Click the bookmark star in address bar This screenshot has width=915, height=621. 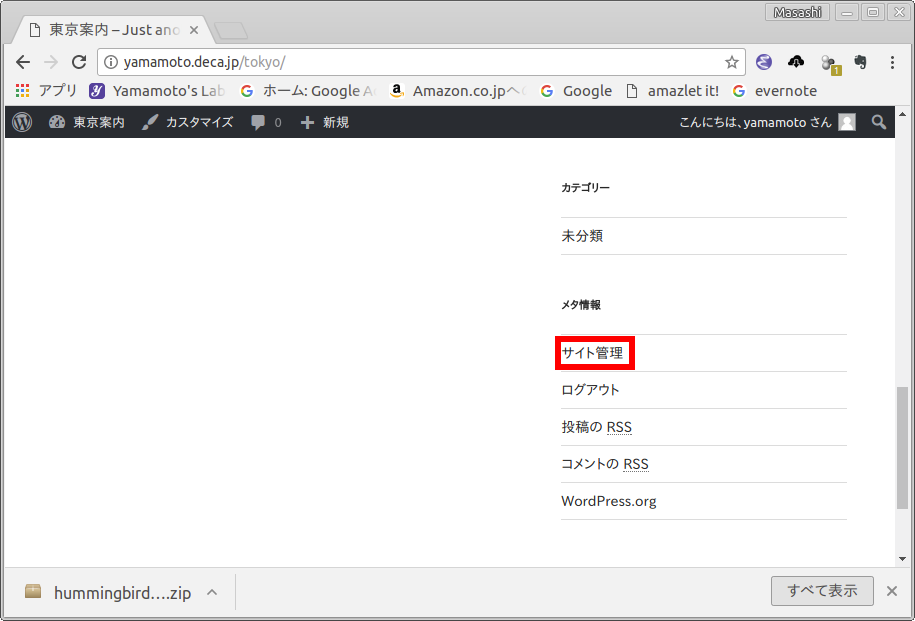[732, 62]
